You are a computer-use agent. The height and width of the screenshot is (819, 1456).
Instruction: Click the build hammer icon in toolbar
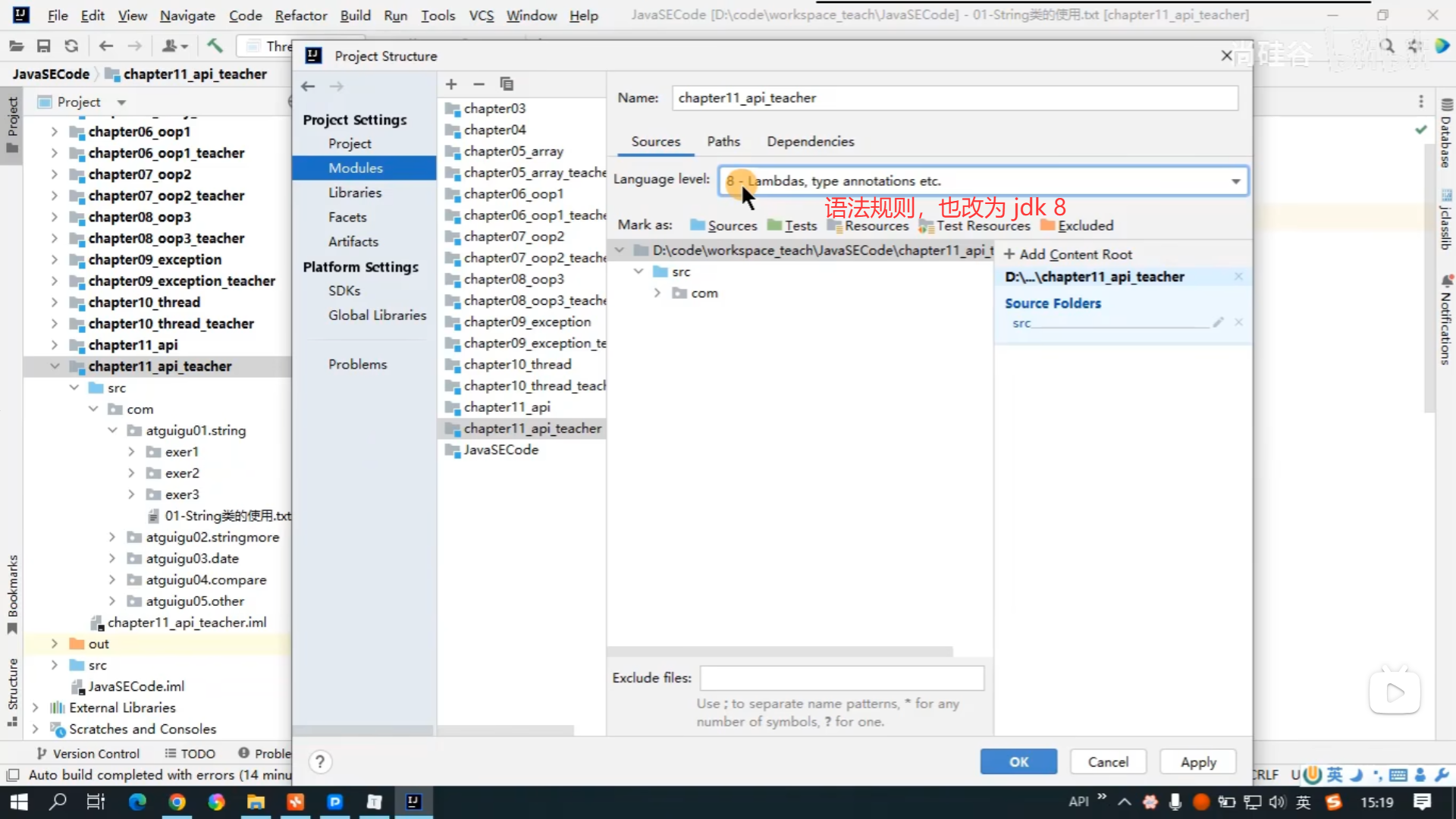(215, 46)
